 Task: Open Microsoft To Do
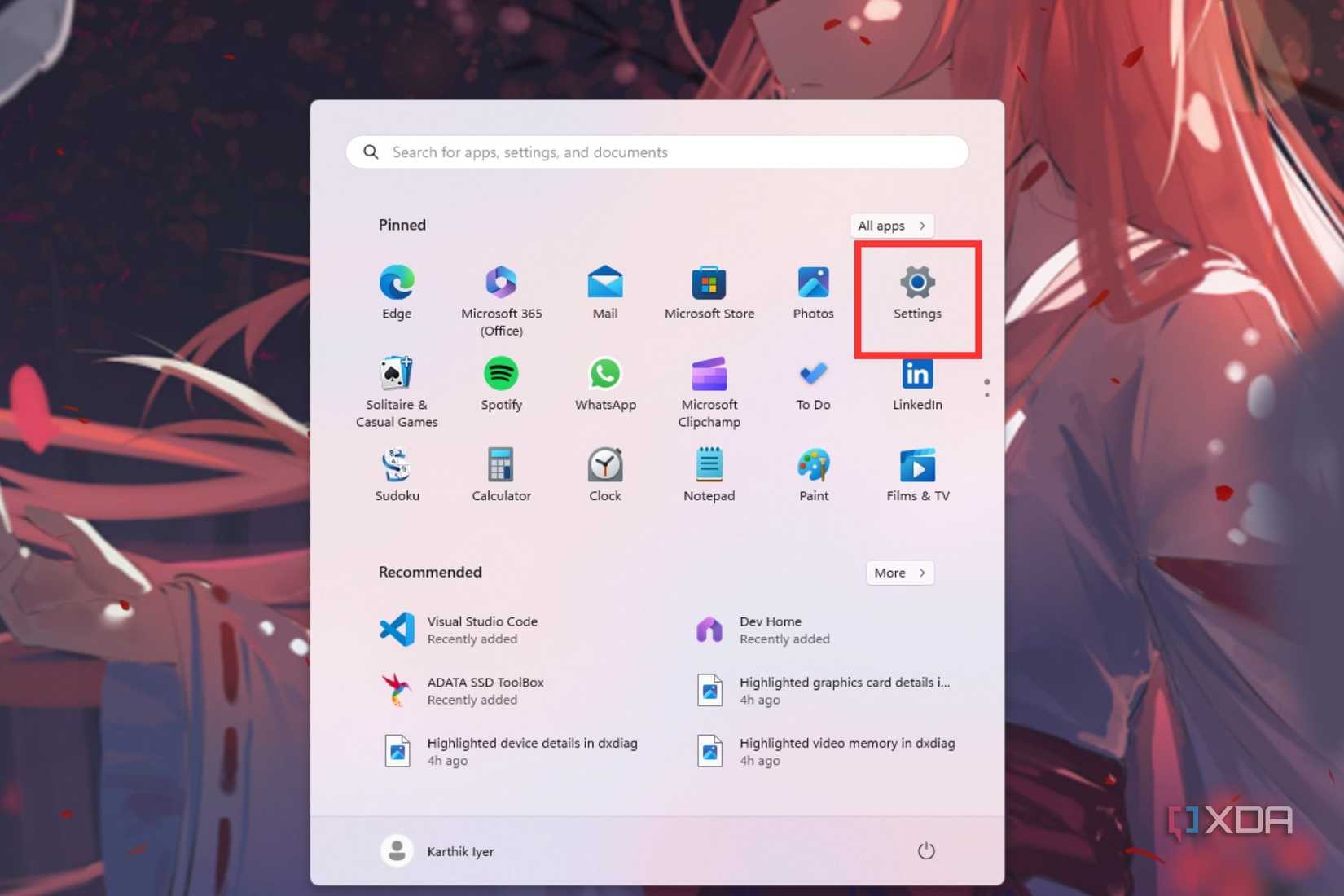pyautogui.click(x=813, y=384)
